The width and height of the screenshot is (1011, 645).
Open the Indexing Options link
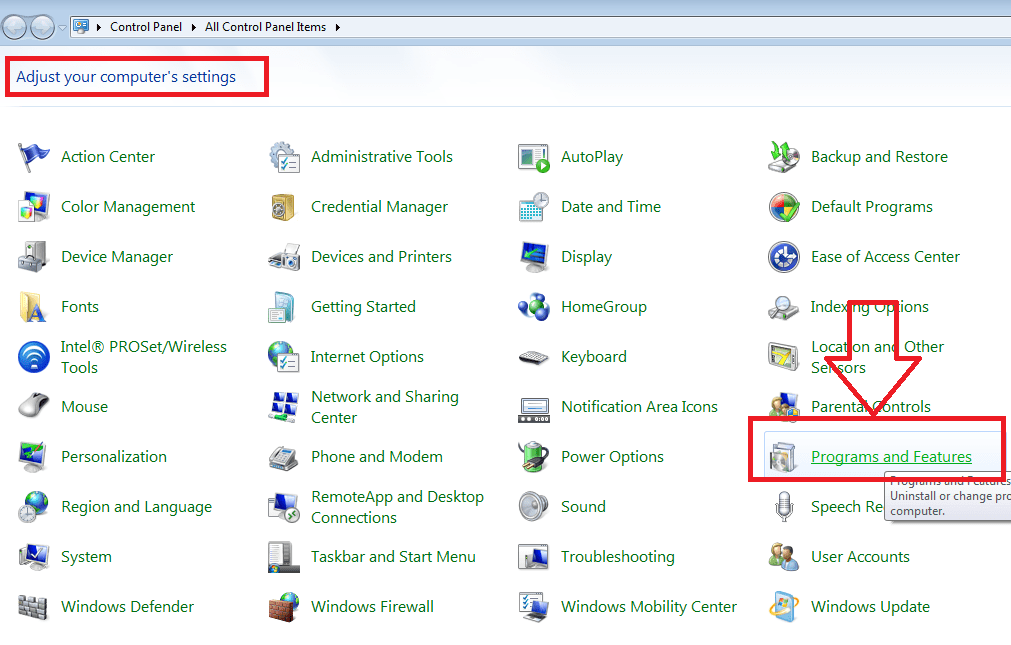[869, 307]
